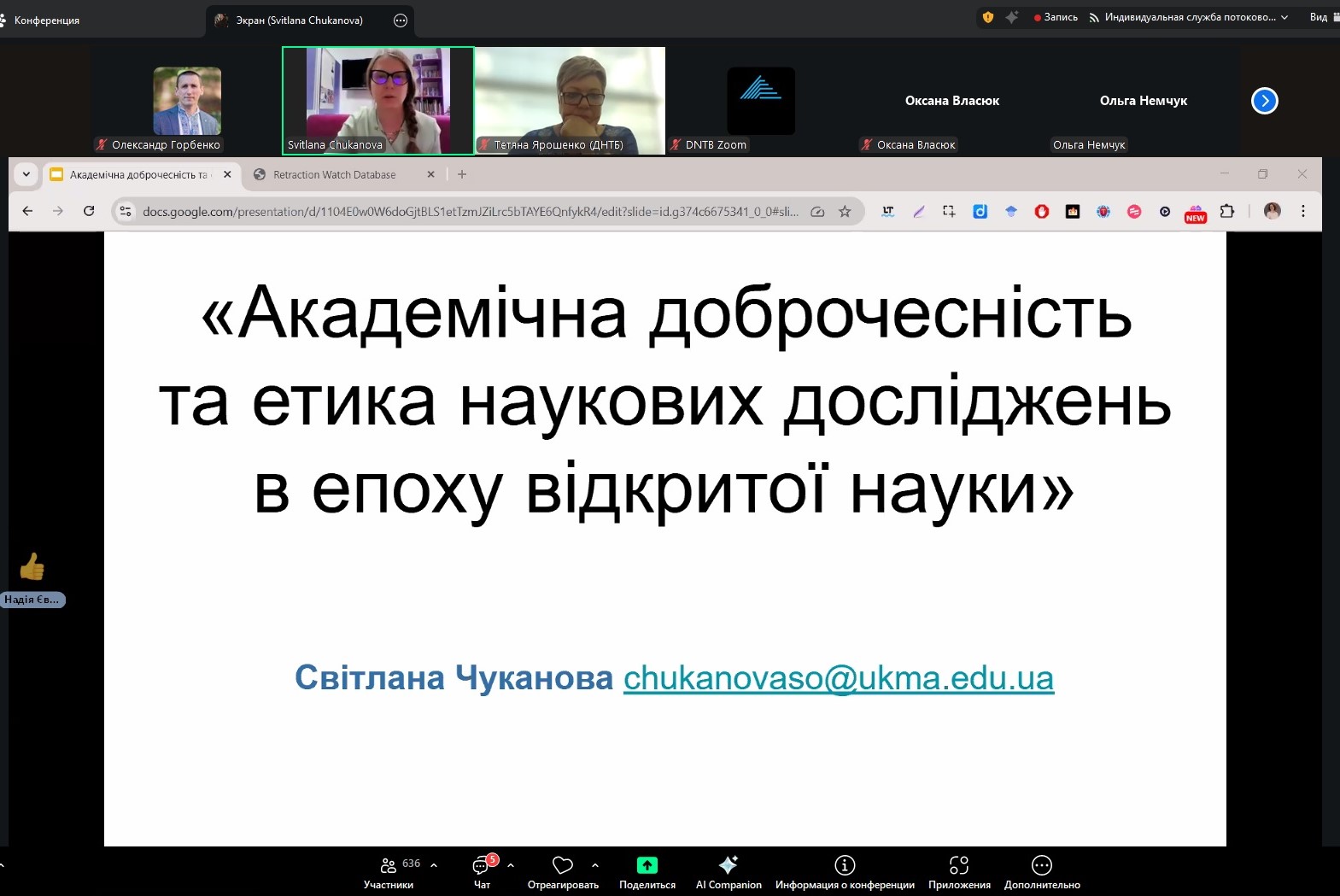Click the LanguageTool extension icon

click(888, 211)
